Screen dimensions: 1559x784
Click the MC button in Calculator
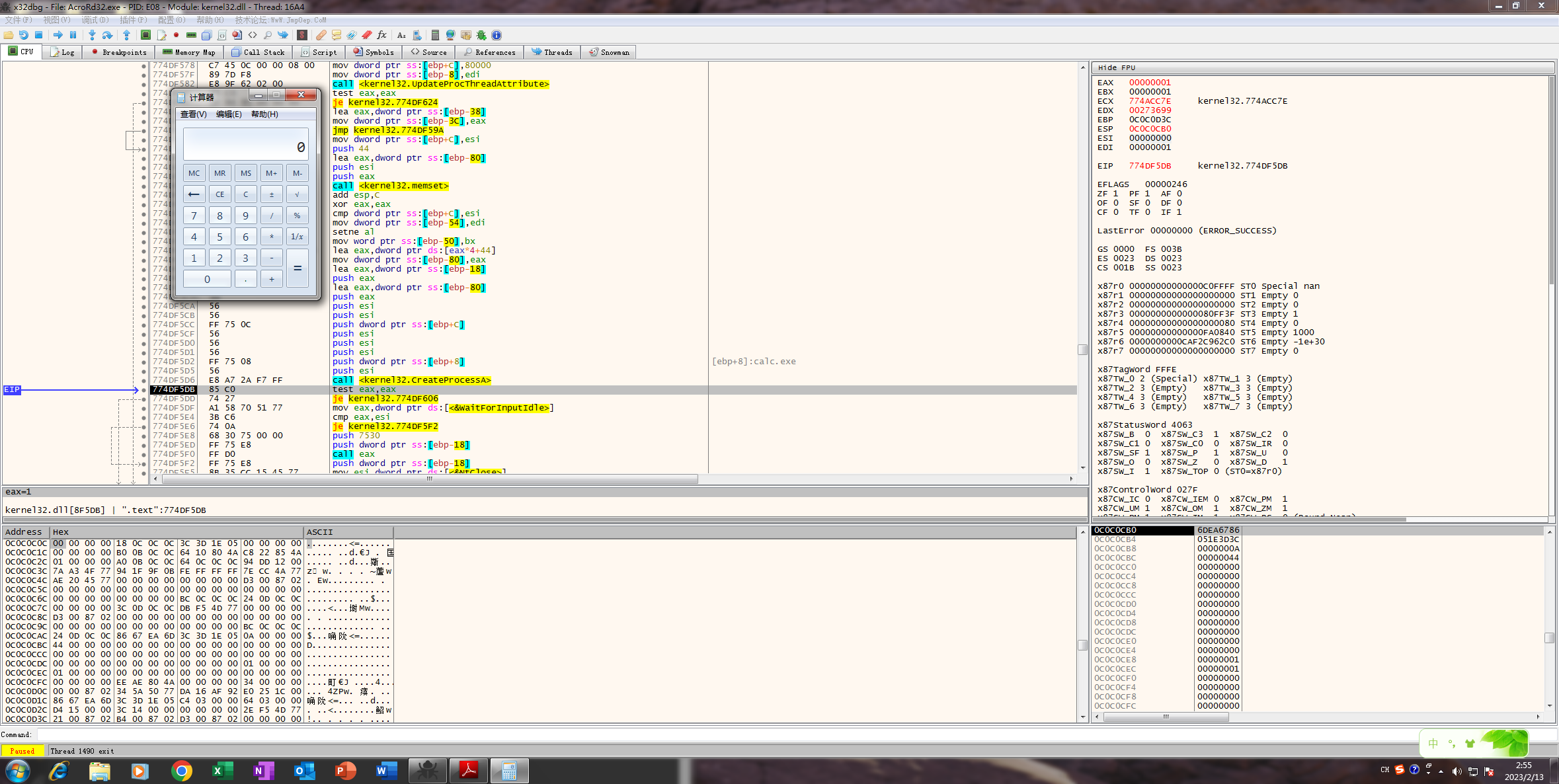pos(194,173)
